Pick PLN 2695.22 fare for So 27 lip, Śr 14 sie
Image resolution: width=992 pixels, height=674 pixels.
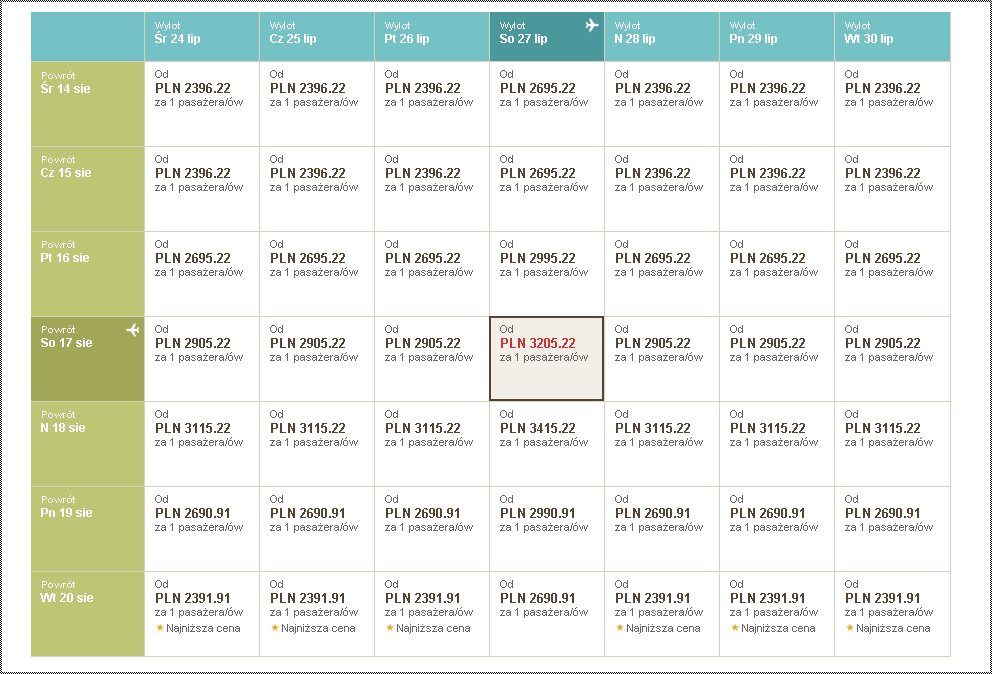[547, 104]
